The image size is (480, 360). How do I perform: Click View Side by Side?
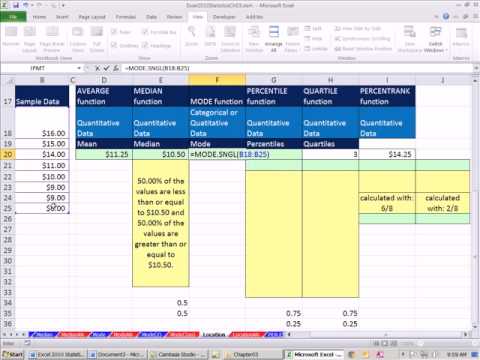coord(358,29)
